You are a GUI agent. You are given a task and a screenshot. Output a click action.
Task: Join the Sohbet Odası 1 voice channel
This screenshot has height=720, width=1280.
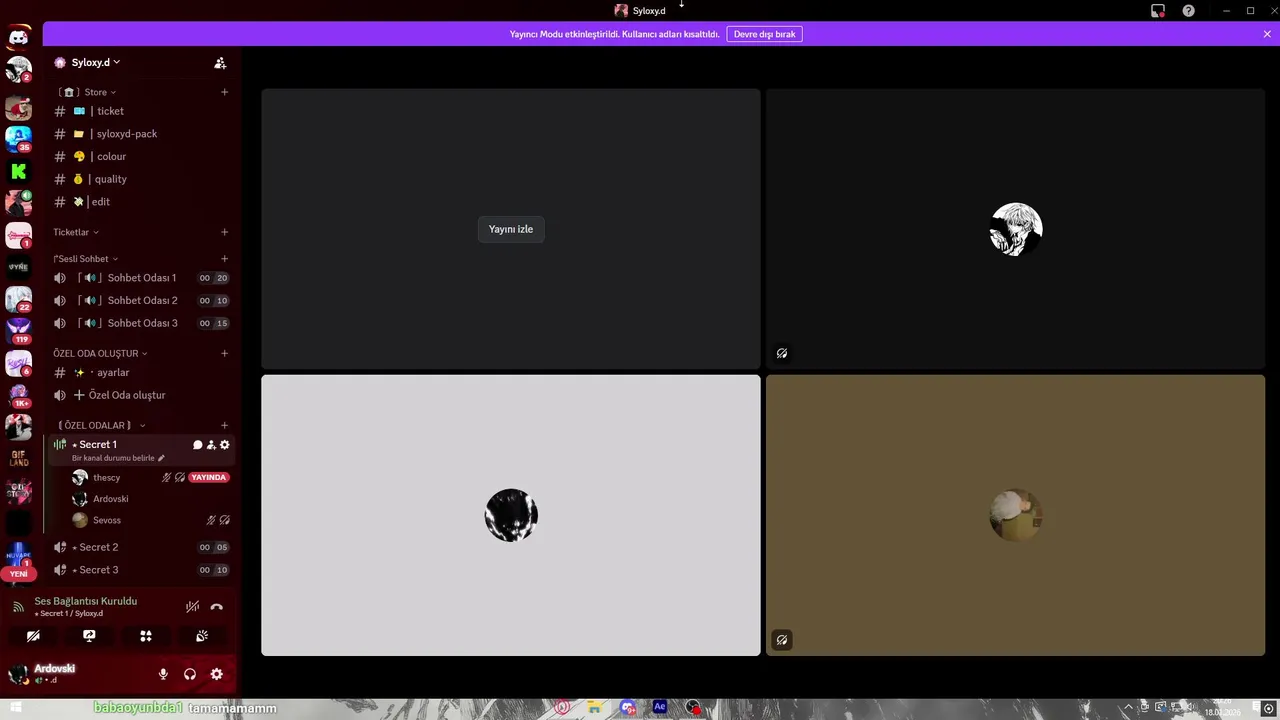(x=141, y=278)
